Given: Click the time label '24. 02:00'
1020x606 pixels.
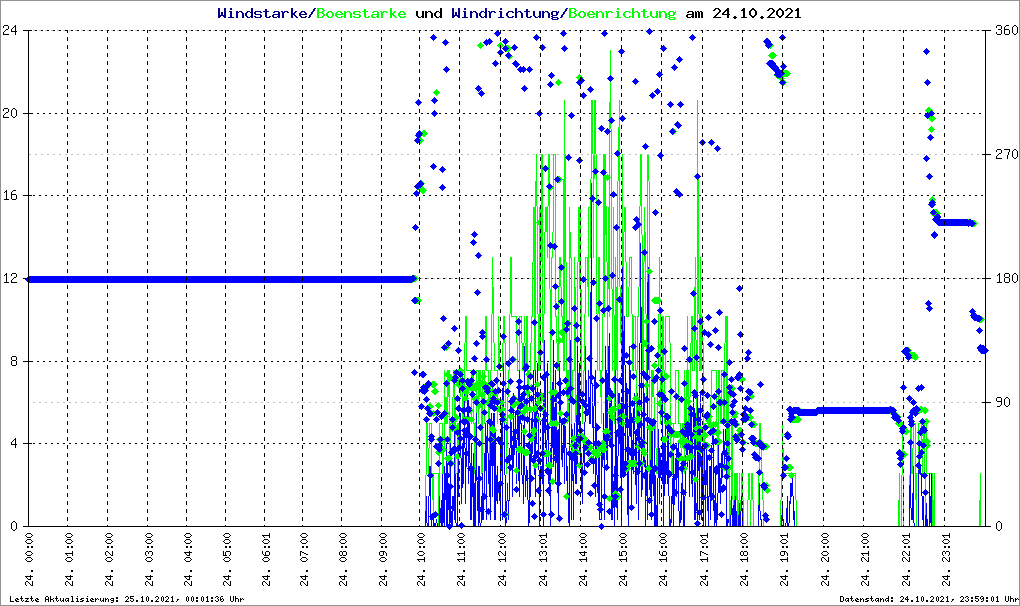Looking at the screenshot, I should tap(109, 560).
